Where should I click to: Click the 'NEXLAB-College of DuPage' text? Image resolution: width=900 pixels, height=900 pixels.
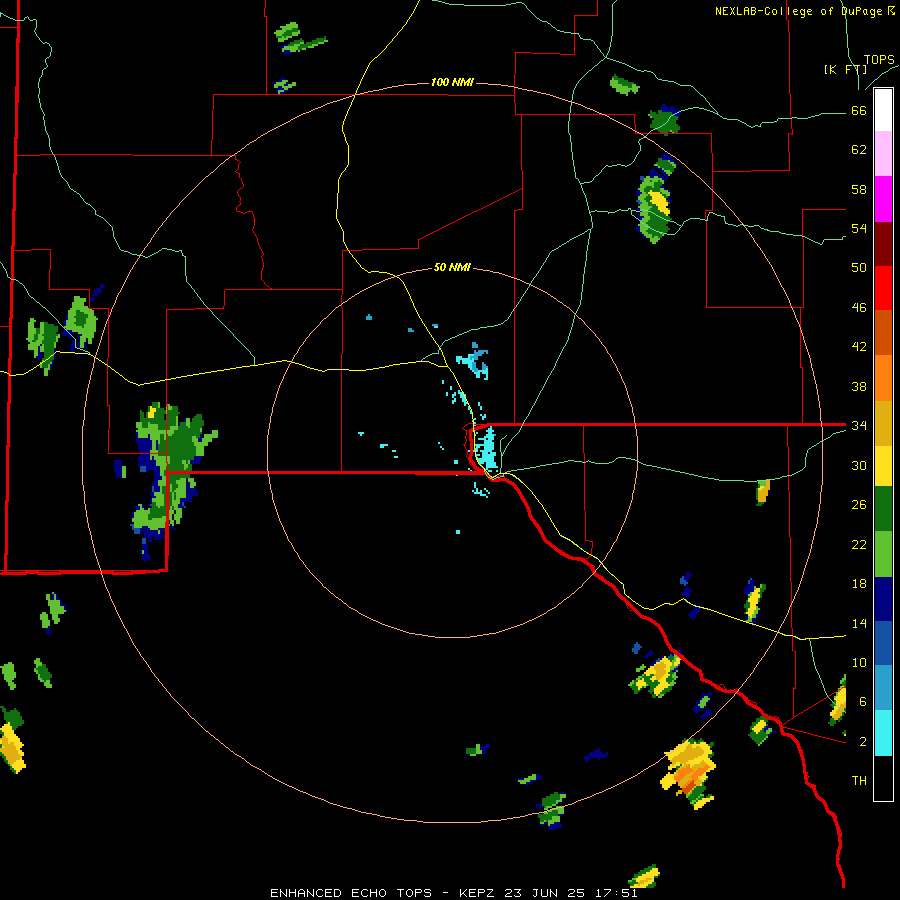800,11
